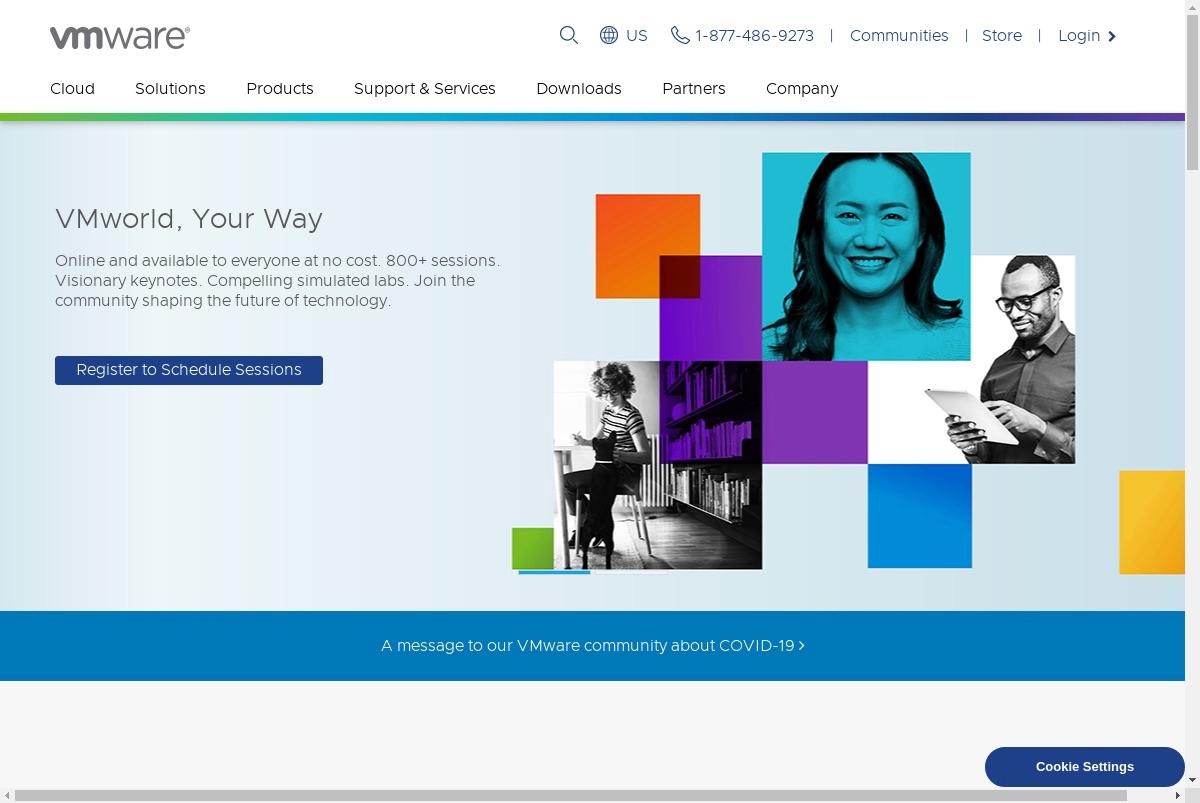
Task: Click the smiling woman photo tile
Action: [866, 256]
